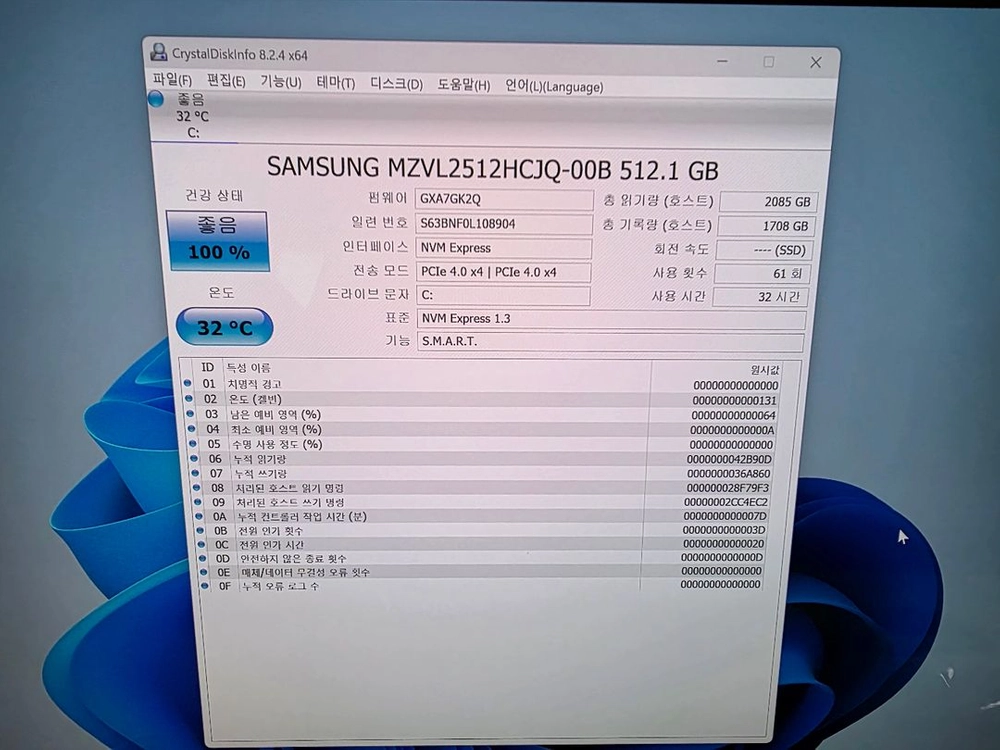The width and height of the screenshot is (1000, 750).
Task: Open the 편집(E) menu
Action: tap(226, 81)
